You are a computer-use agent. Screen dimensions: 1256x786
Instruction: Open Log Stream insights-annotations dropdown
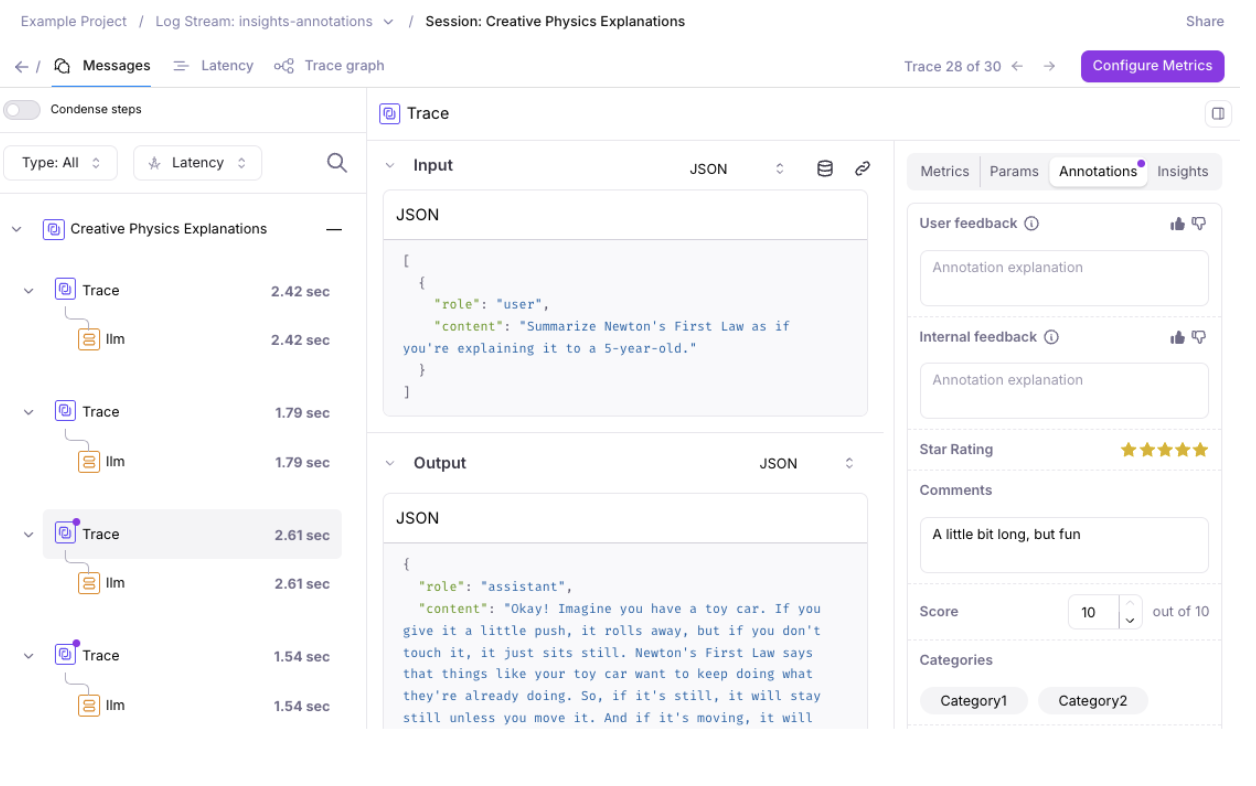(x=388, y=21)
